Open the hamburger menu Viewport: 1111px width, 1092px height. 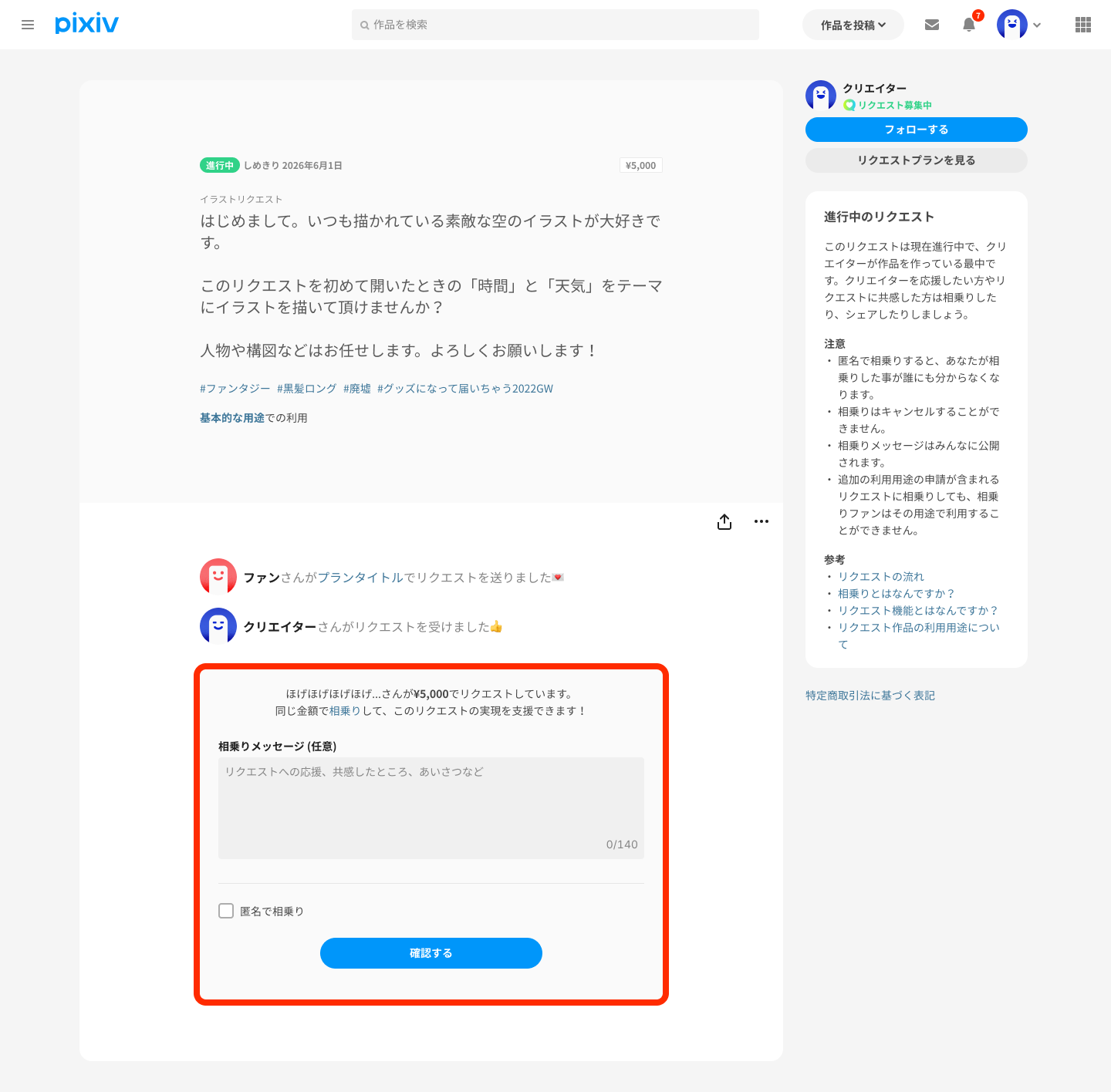point(28,25)
